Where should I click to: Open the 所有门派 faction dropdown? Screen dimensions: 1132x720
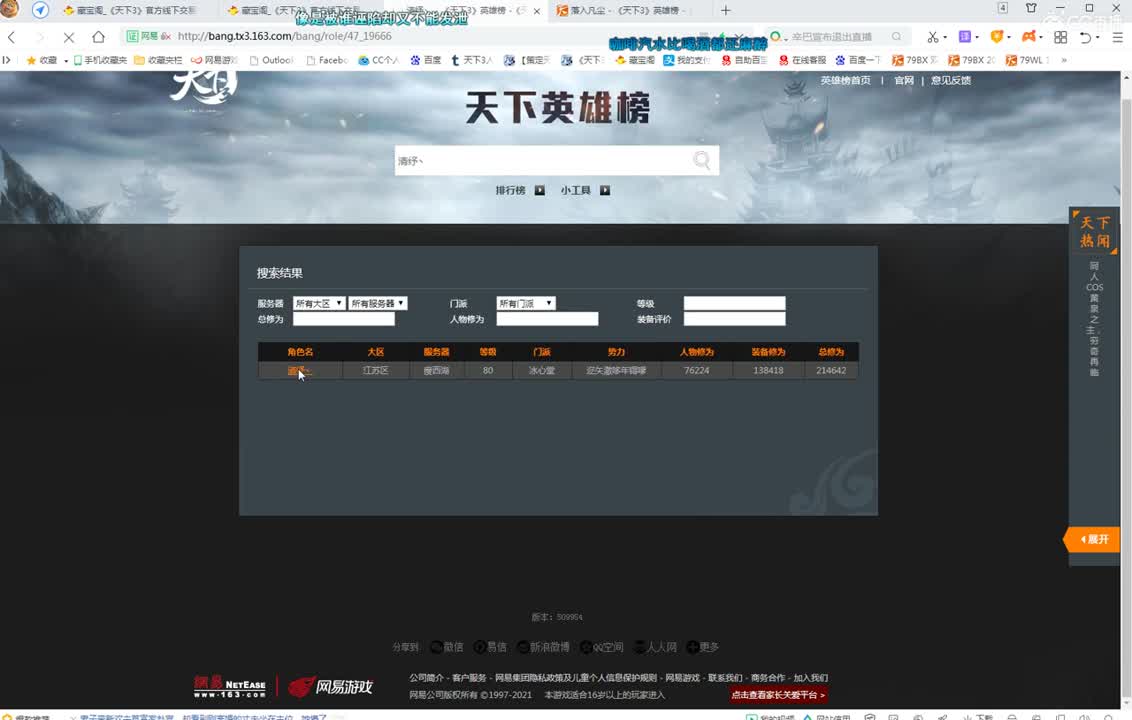pyautogui.click(x=525, y=302)
